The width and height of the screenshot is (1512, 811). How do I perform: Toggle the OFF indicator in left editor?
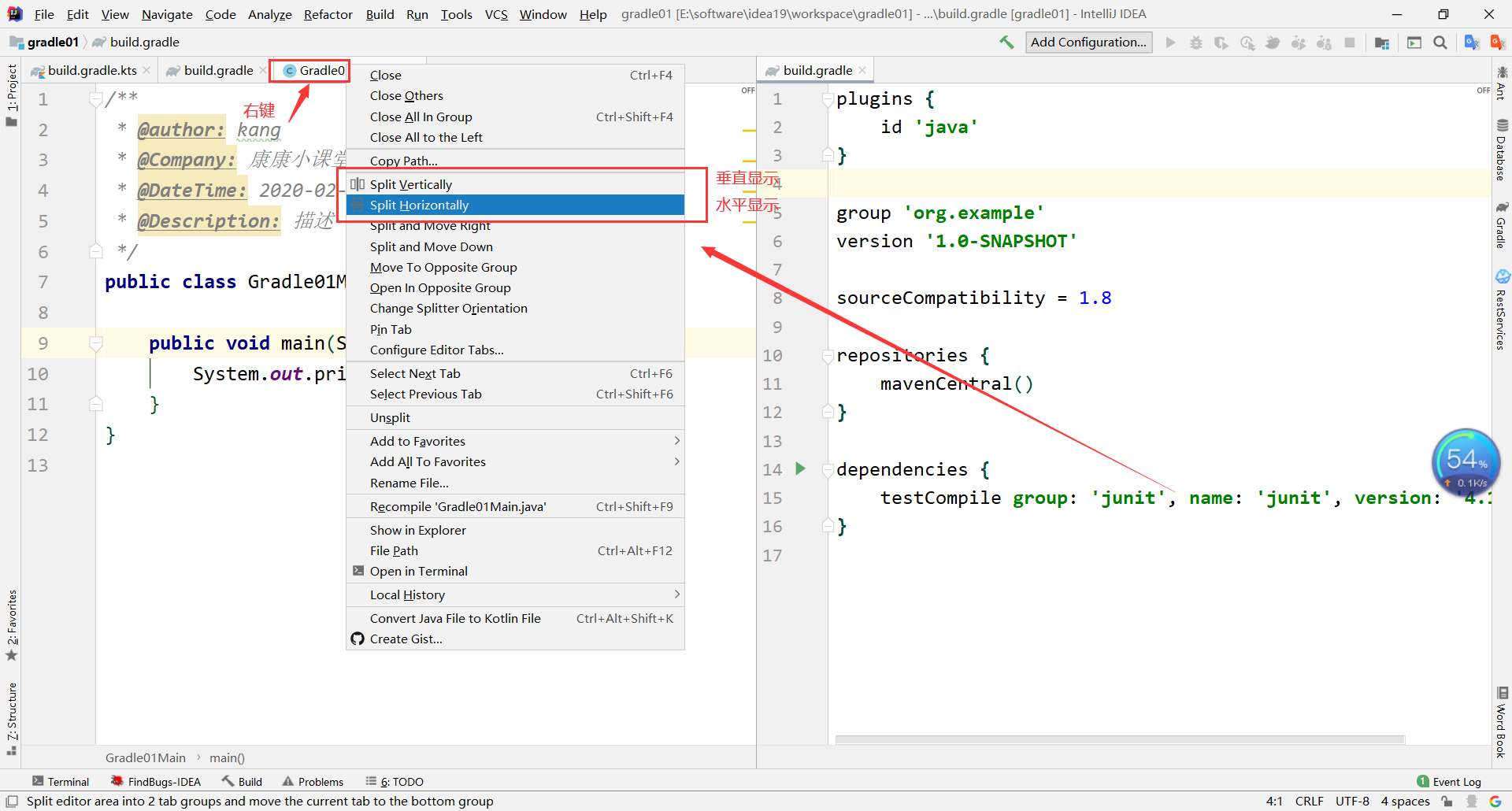(x=747, y=91)
